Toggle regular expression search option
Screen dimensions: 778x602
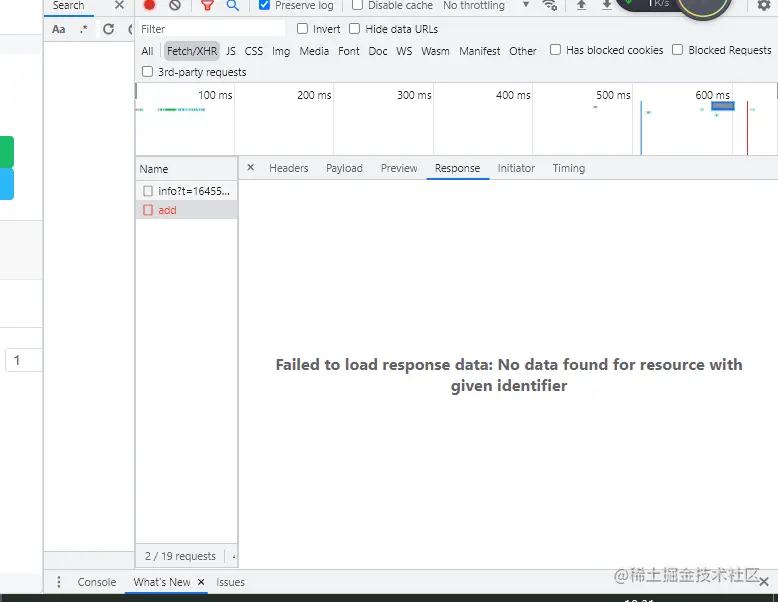point(83,29)
